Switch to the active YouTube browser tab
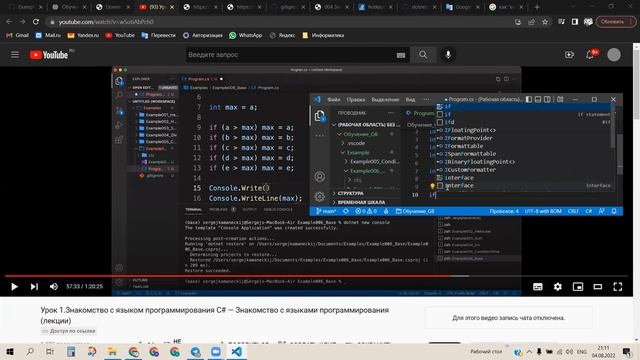The height and width of the screenshot is (360, 640). coord(156,7)
